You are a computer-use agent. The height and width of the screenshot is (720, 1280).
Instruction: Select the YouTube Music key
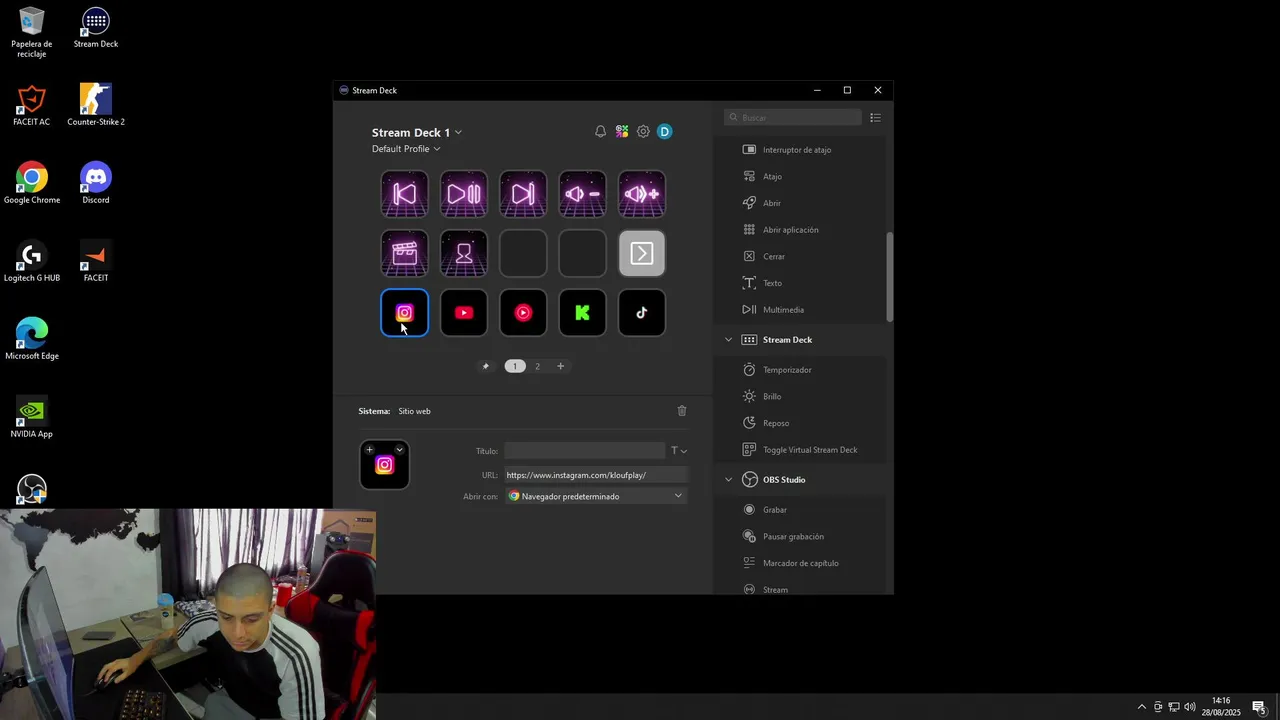point(523,313)
